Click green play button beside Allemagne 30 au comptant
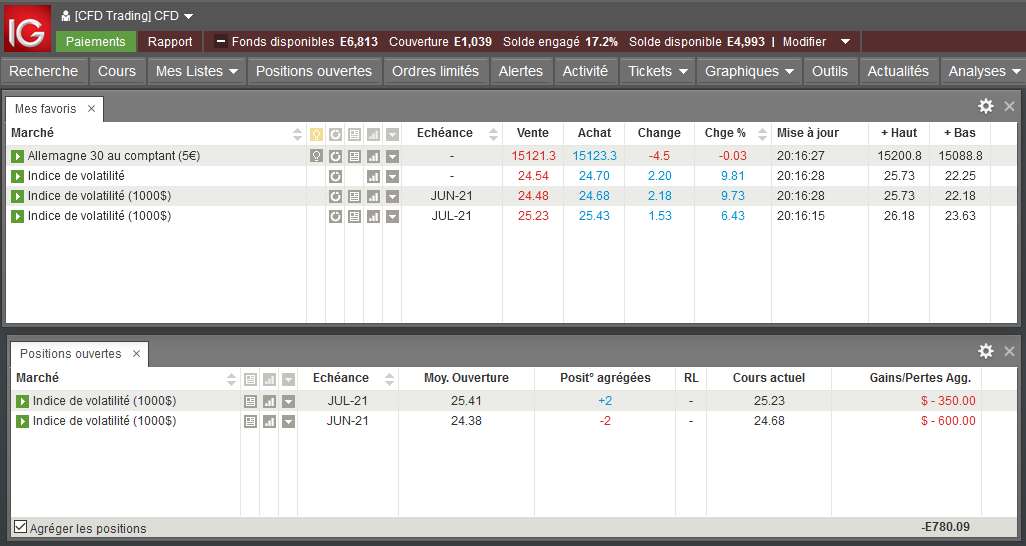The height and width of the screenshot is (546, 1026). click(18, 156)
